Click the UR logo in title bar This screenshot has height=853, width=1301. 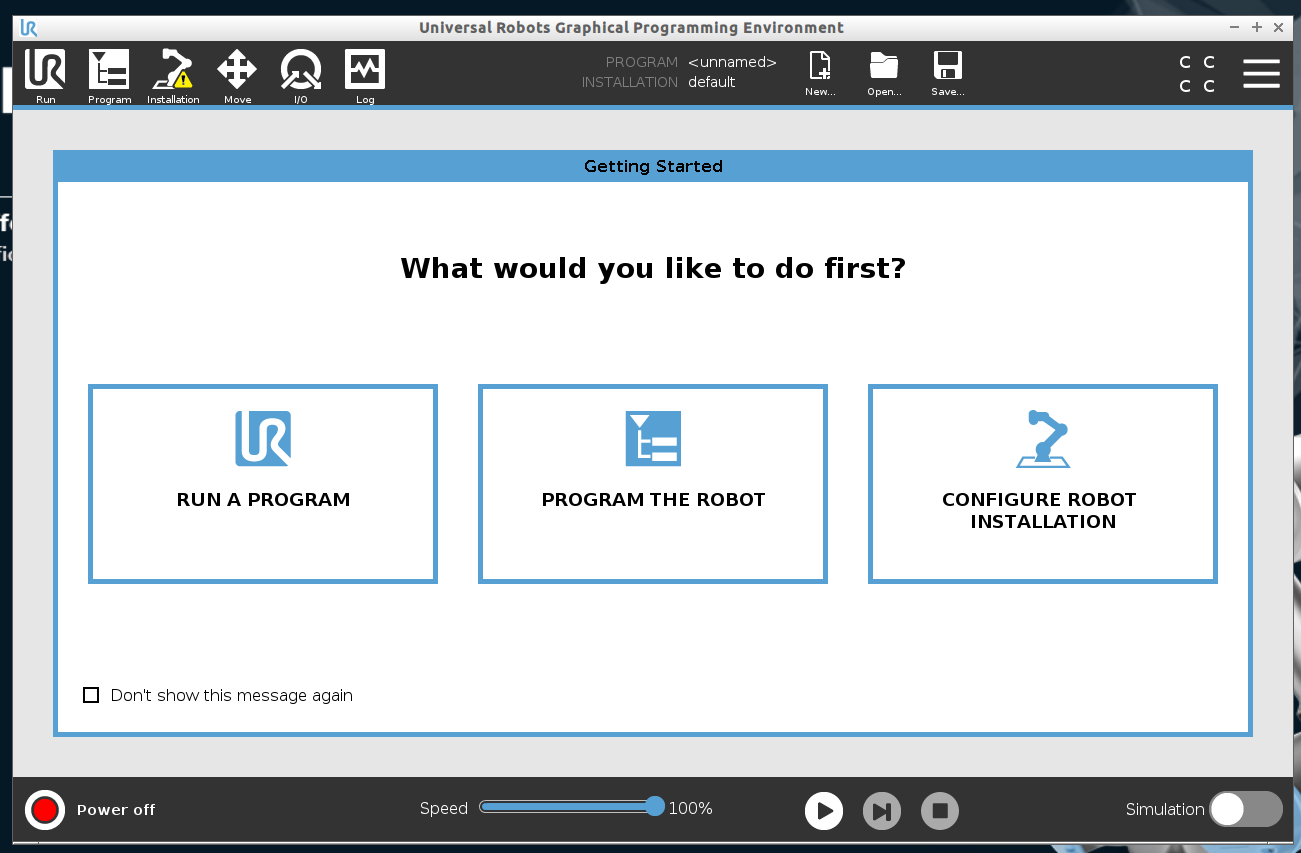pyautogui.click(x=29, y=28)
